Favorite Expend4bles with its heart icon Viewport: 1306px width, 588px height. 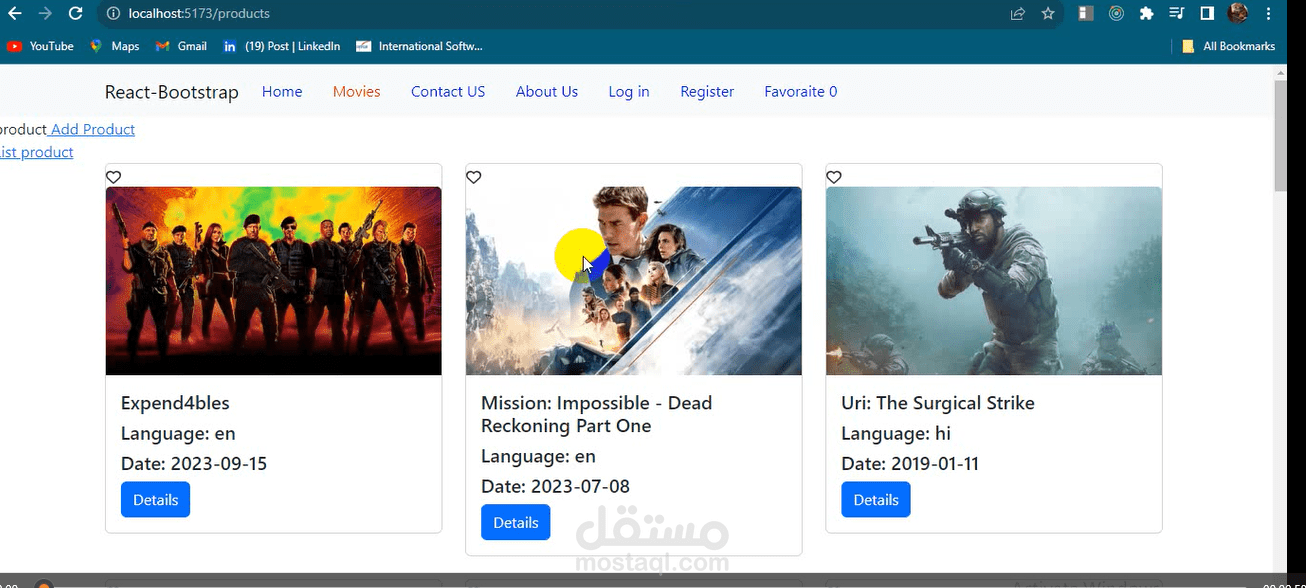(114, 177)
